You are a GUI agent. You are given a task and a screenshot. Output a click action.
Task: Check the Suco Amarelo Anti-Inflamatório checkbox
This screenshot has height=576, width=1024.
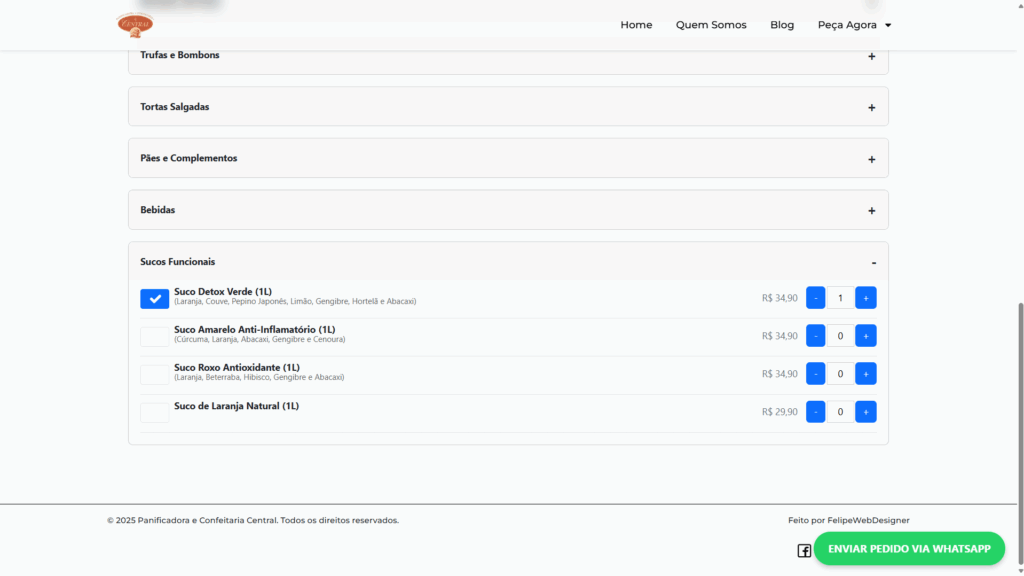155,337
